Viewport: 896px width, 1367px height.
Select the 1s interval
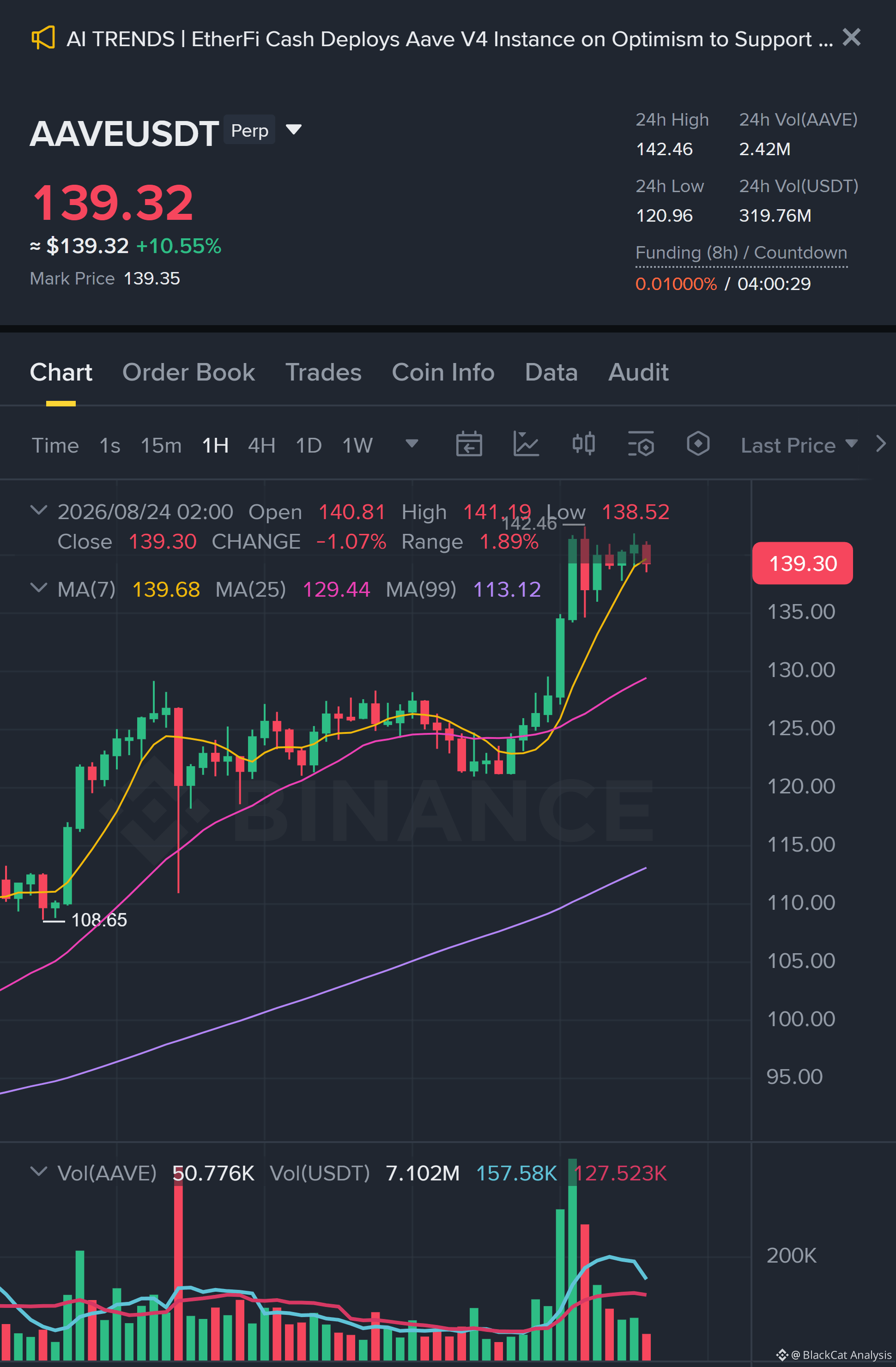tap(110, 445)
